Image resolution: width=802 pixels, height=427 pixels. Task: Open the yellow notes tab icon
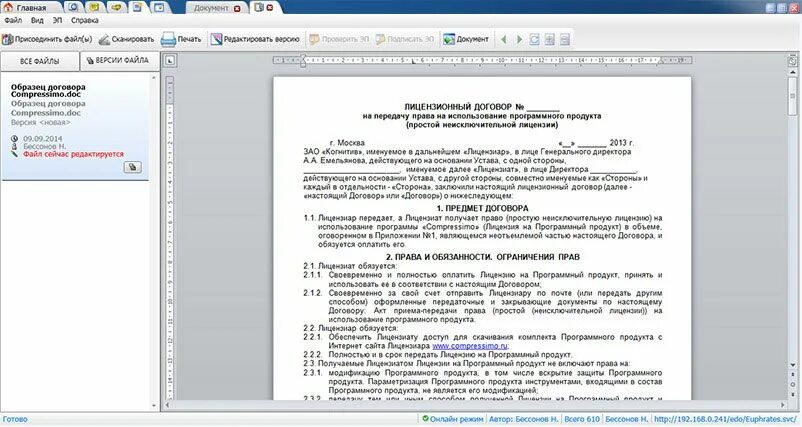pos(94,8)
